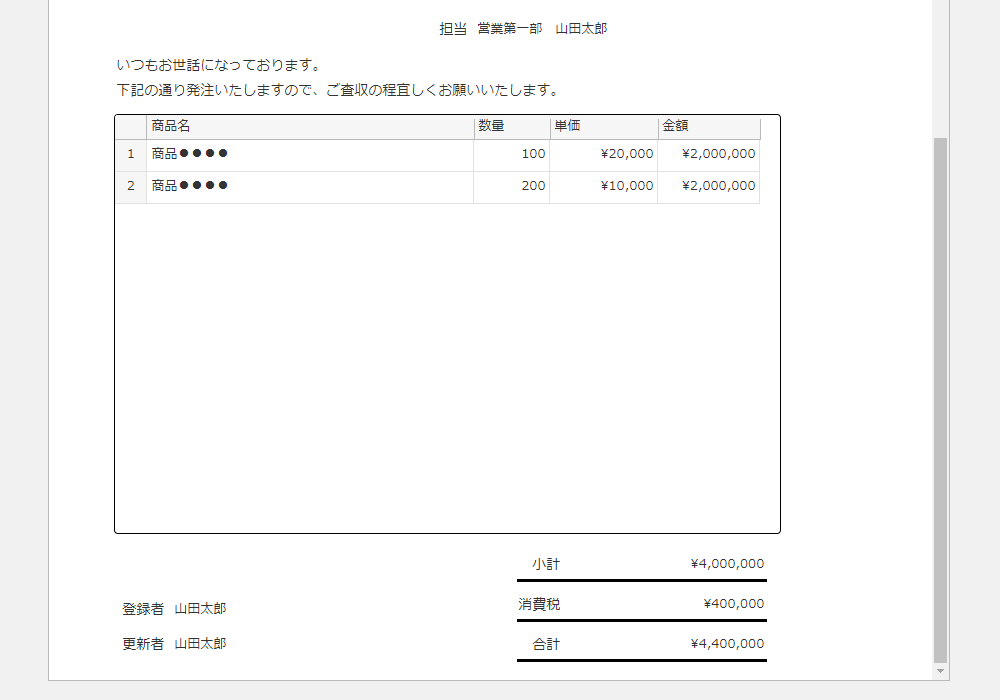Click the unit price cell ¥10,000
Image resolution: width=1000 pixels, height=700 pixels.
603,187
